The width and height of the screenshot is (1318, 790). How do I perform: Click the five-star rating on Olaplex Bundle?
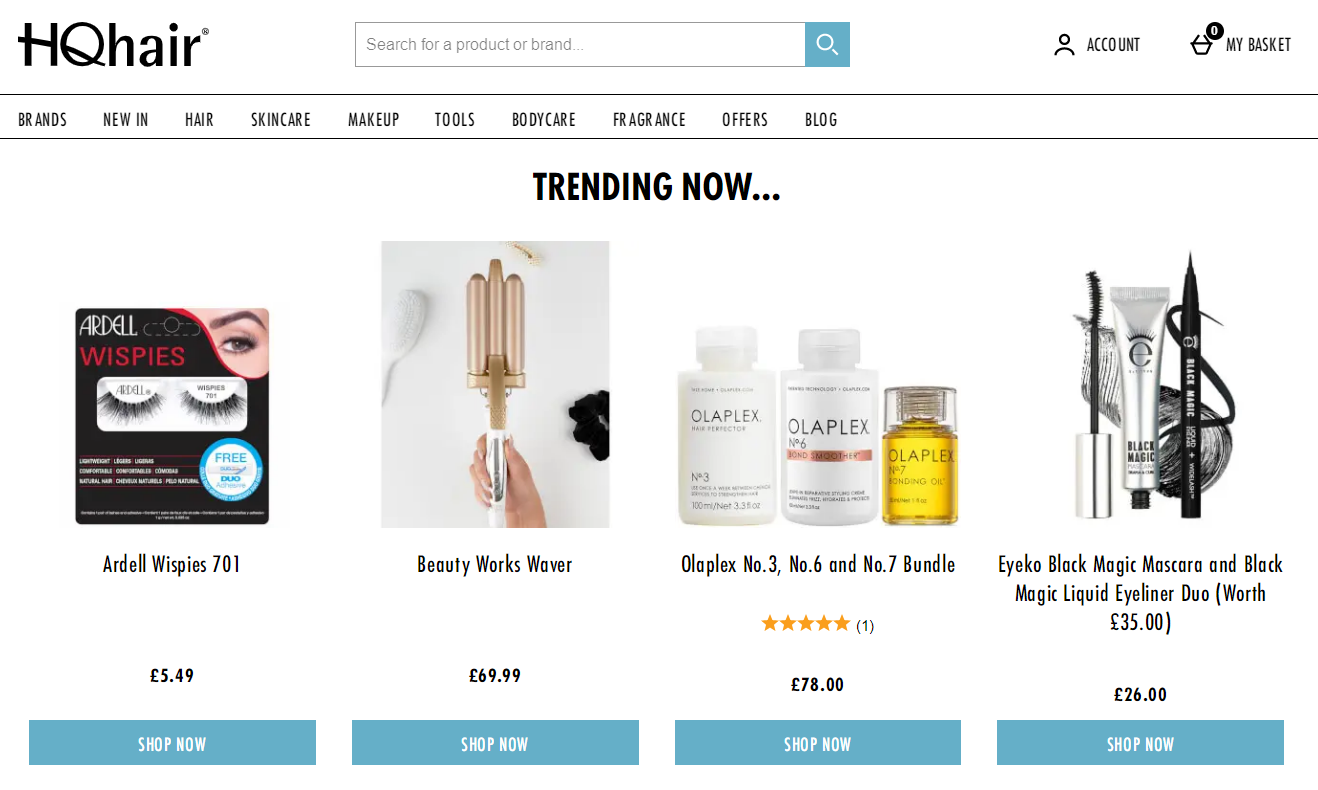(805, 624)
